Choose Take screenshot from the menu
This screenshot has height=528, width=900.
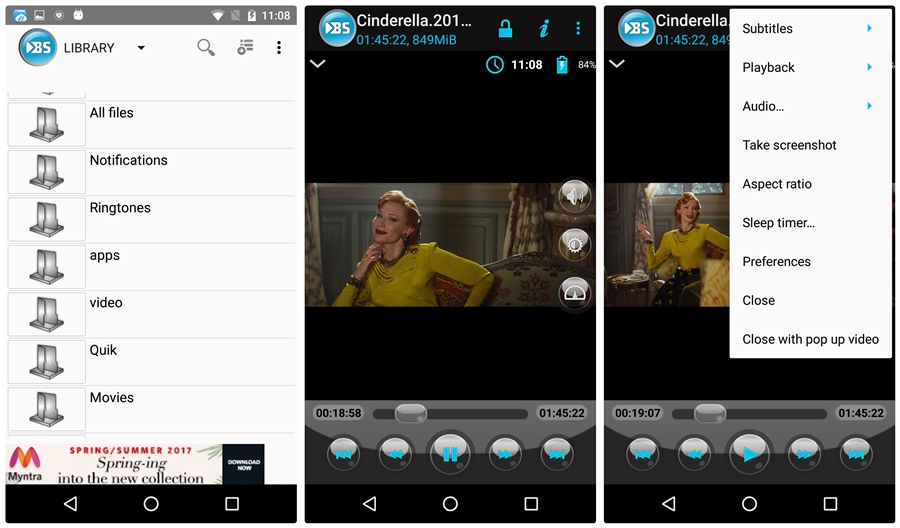click(810, 145)
